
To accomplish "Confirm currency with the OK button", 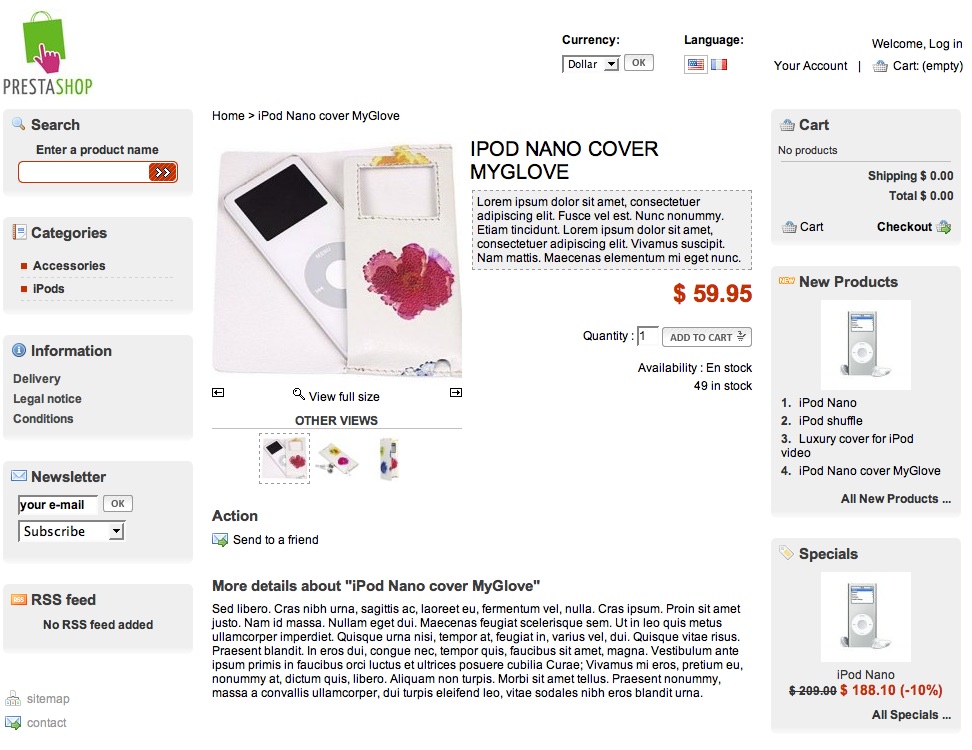I will (x=638, y=63).
